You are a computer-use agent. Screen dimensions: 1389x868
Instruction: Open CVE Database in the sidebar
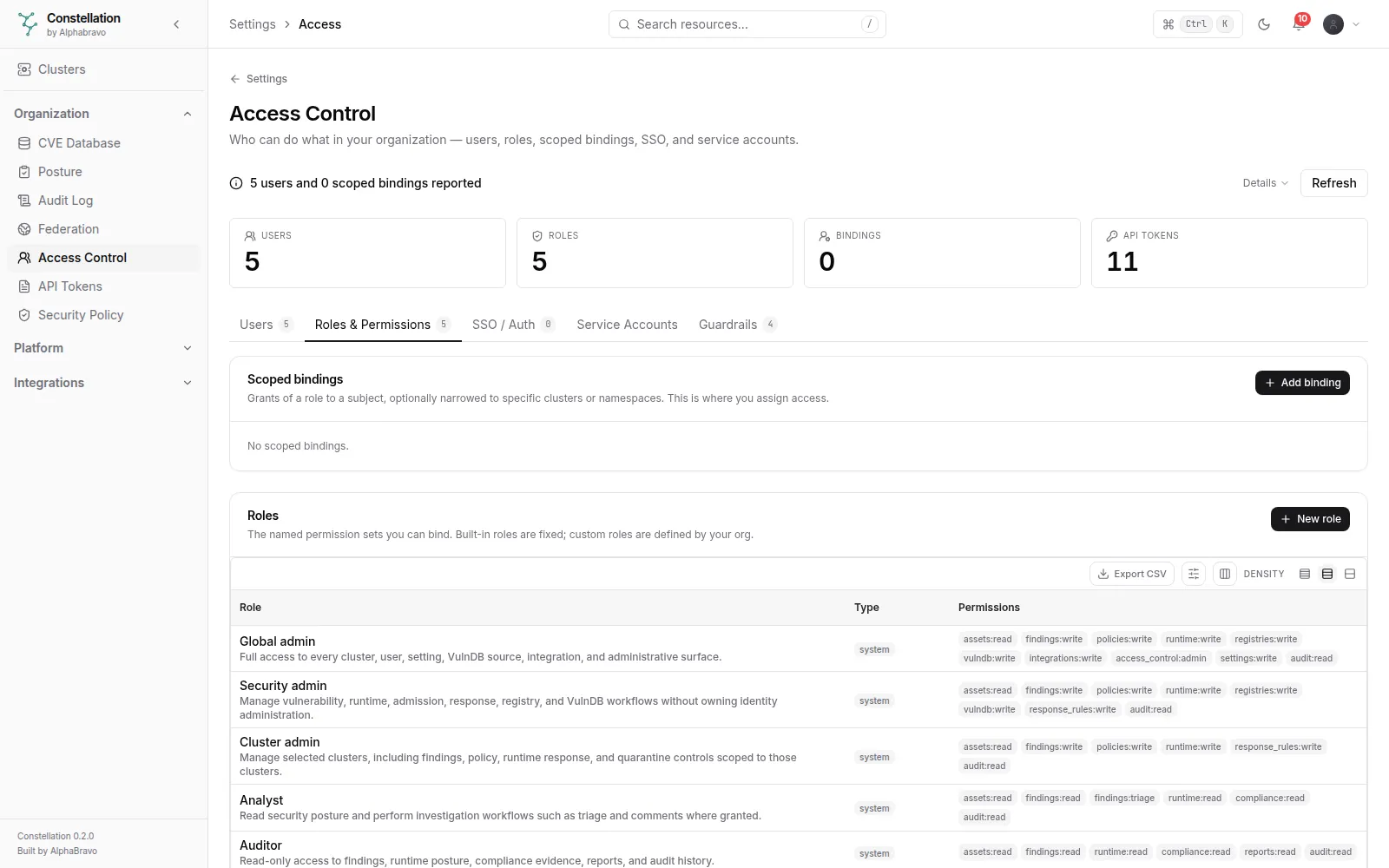click(103, 143)
